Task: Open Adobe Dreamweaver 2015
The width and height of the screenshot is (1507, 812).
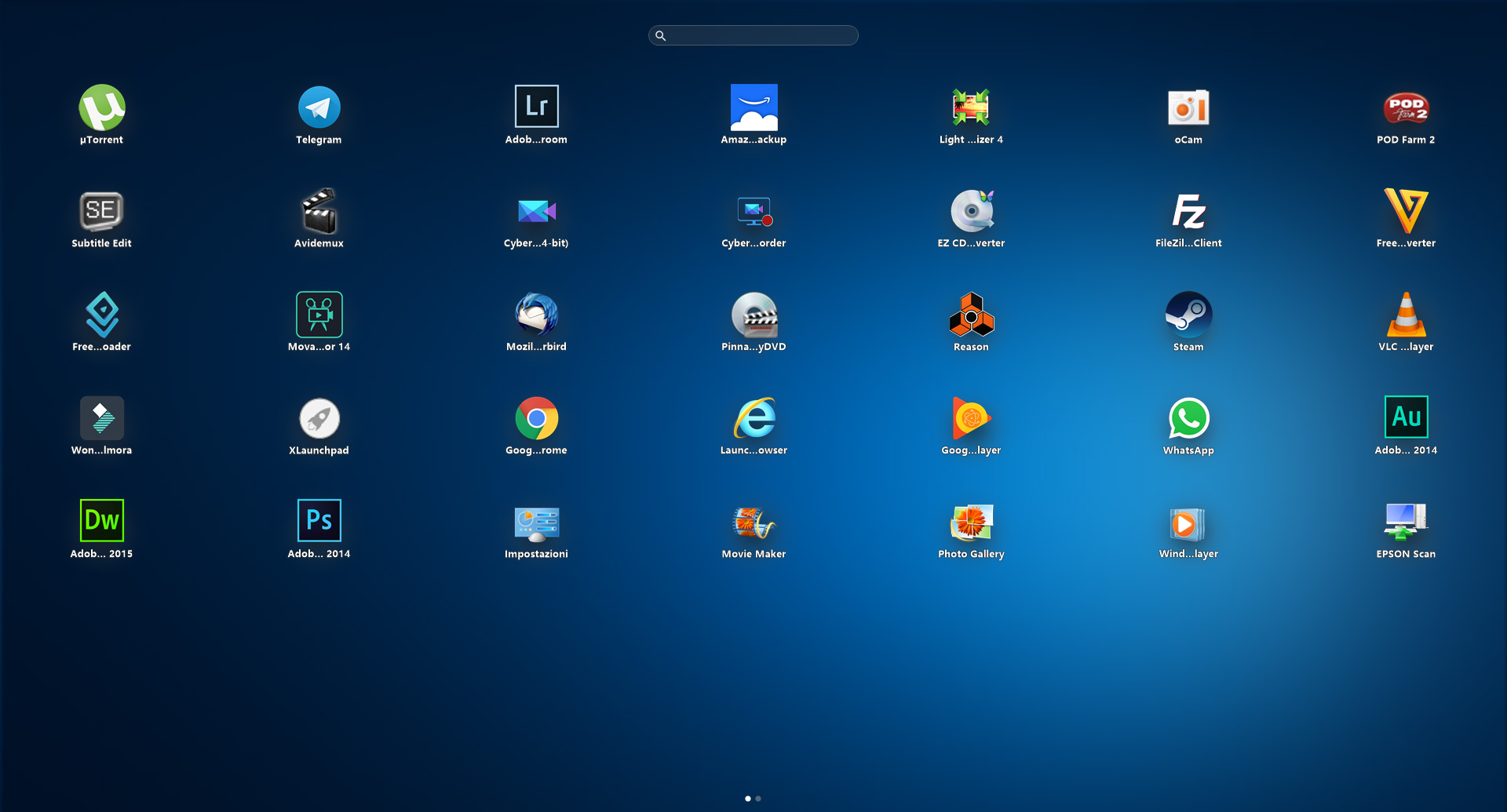Action: (102, 521)
